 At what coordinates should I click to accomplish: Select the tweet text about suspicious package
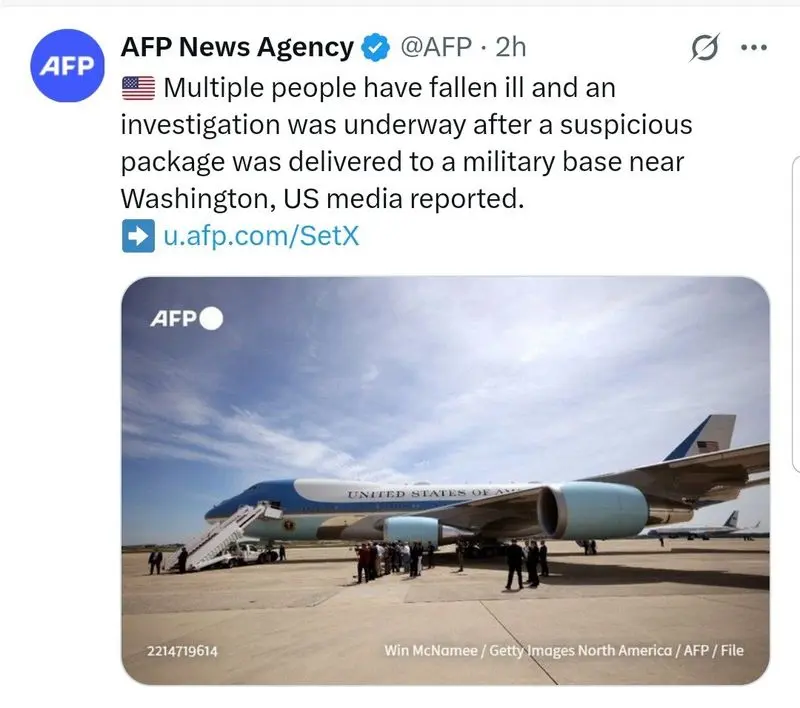point(400,143)
